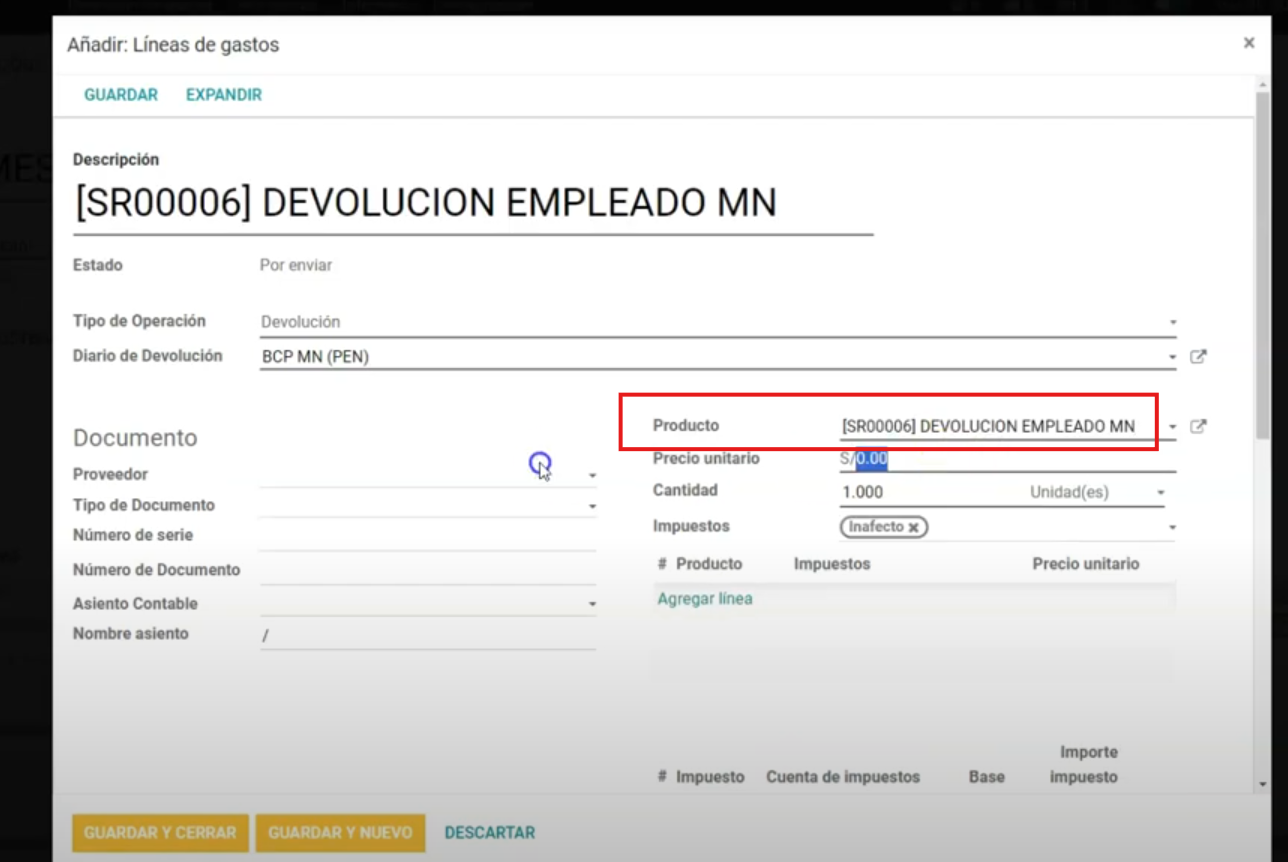Screen dimensions: 1288x862
Task: Click GUARDAR to save
Action: [x=120, y=94]
